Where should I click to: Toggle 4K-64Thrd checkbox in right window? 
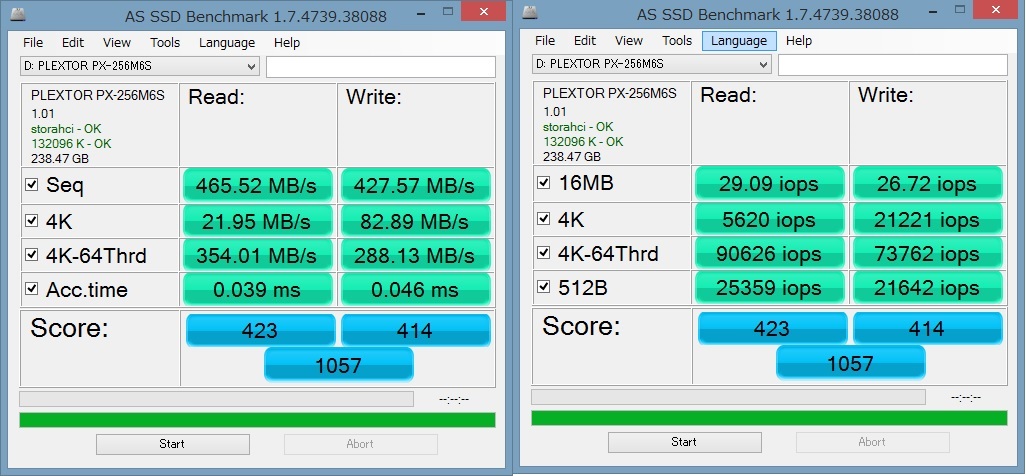(x=543, y=253)
